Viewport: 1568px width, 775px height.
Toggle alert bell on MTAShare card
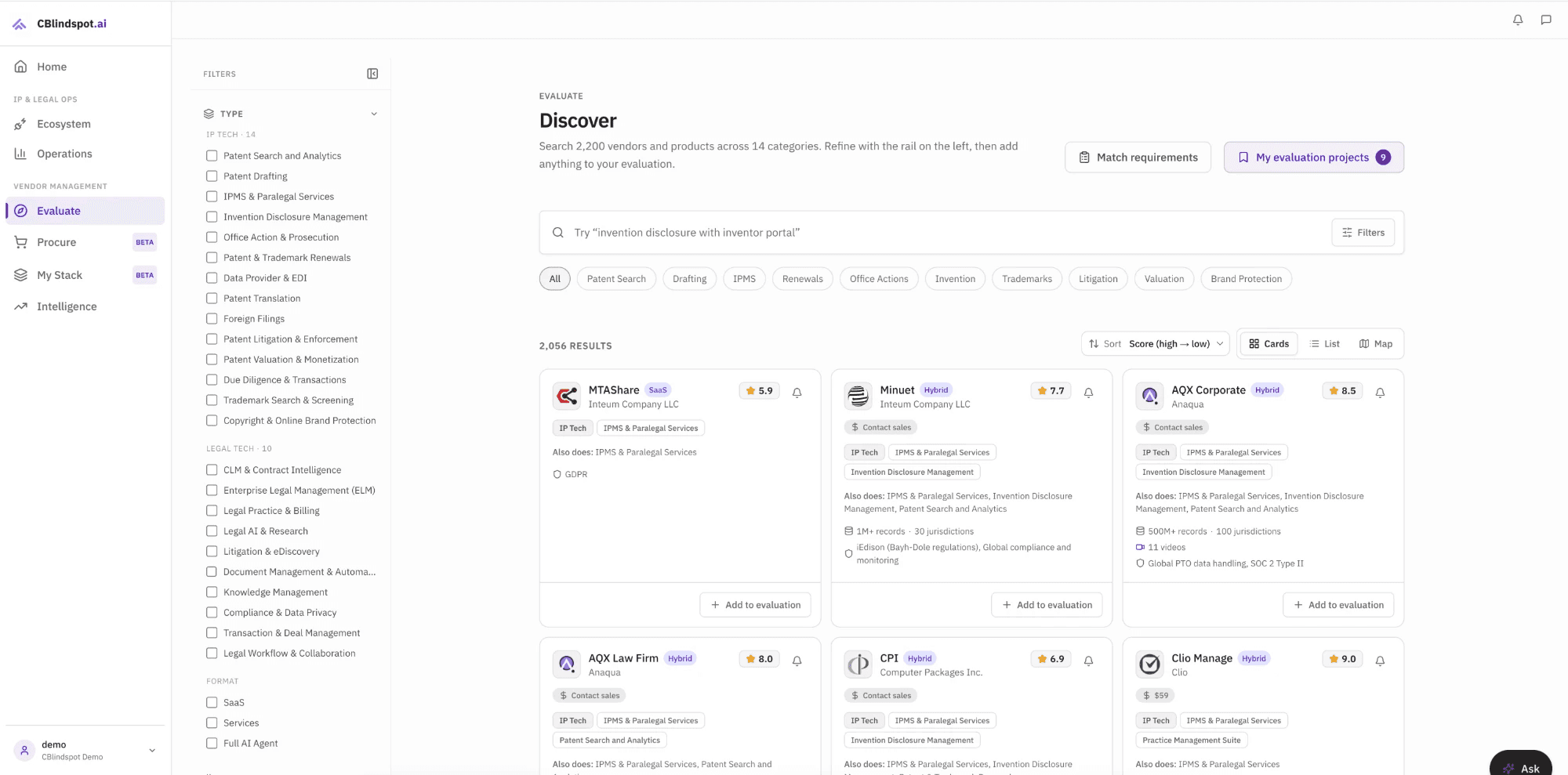(x=797, y=393)
